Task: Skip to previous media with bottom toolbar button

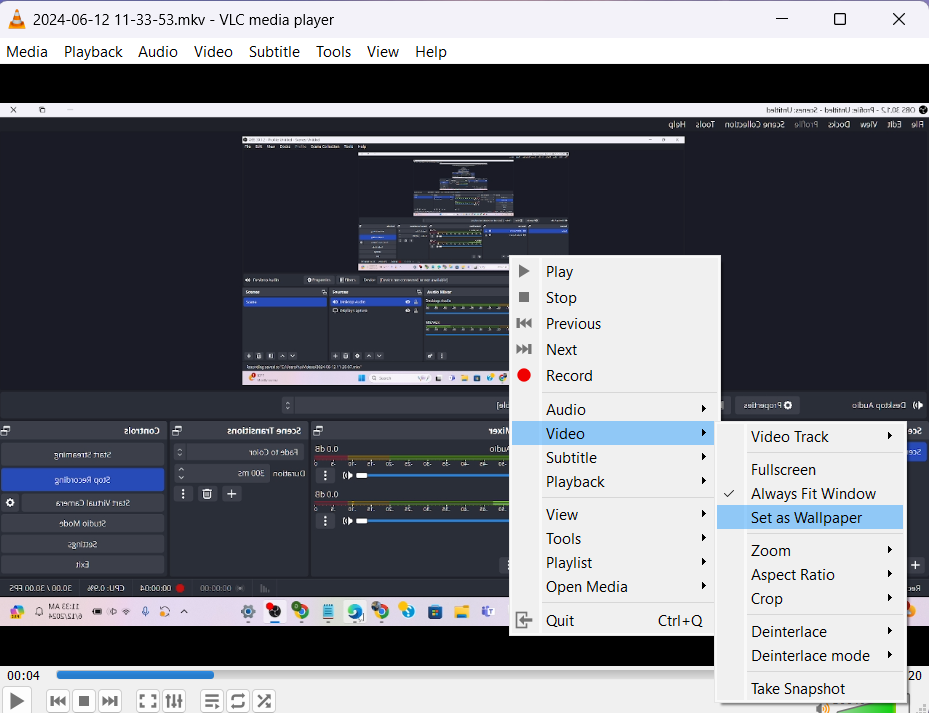Action: (x=58, y=701)
